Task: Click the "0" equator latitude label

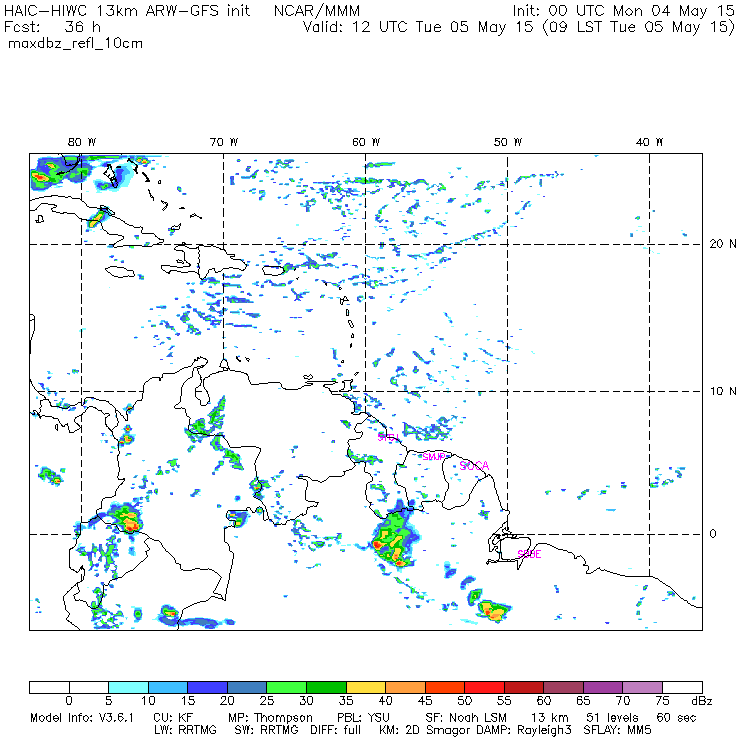Action: [713, 534]
